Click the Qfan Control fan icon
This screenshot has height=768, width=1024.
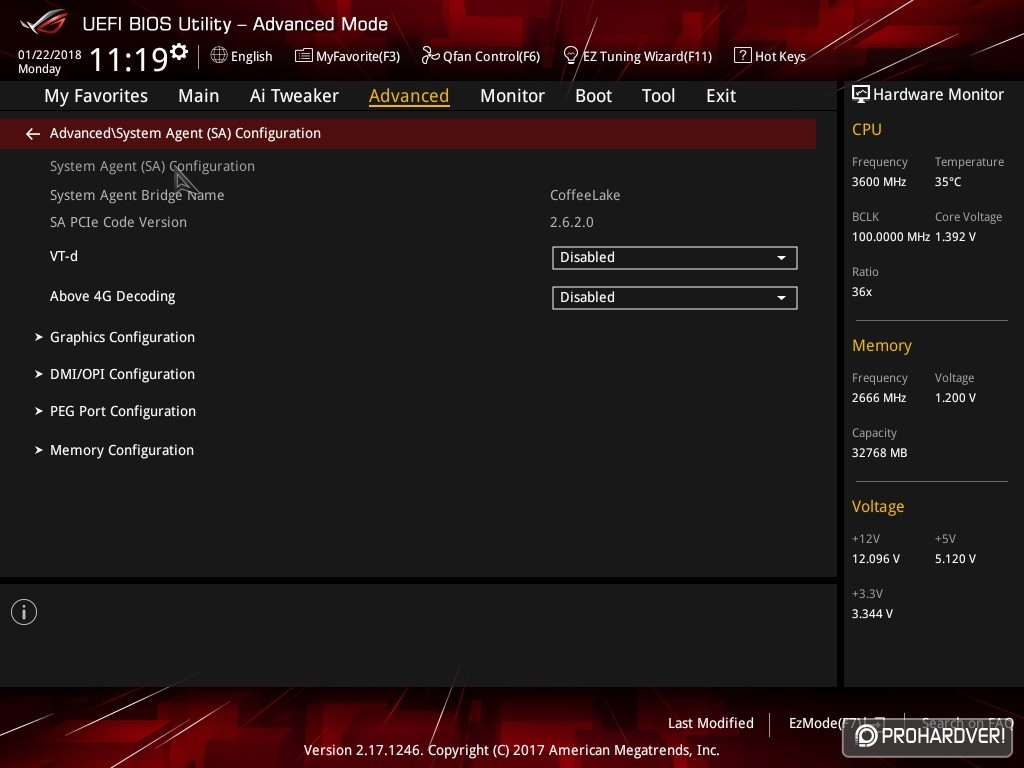point(430,56)
